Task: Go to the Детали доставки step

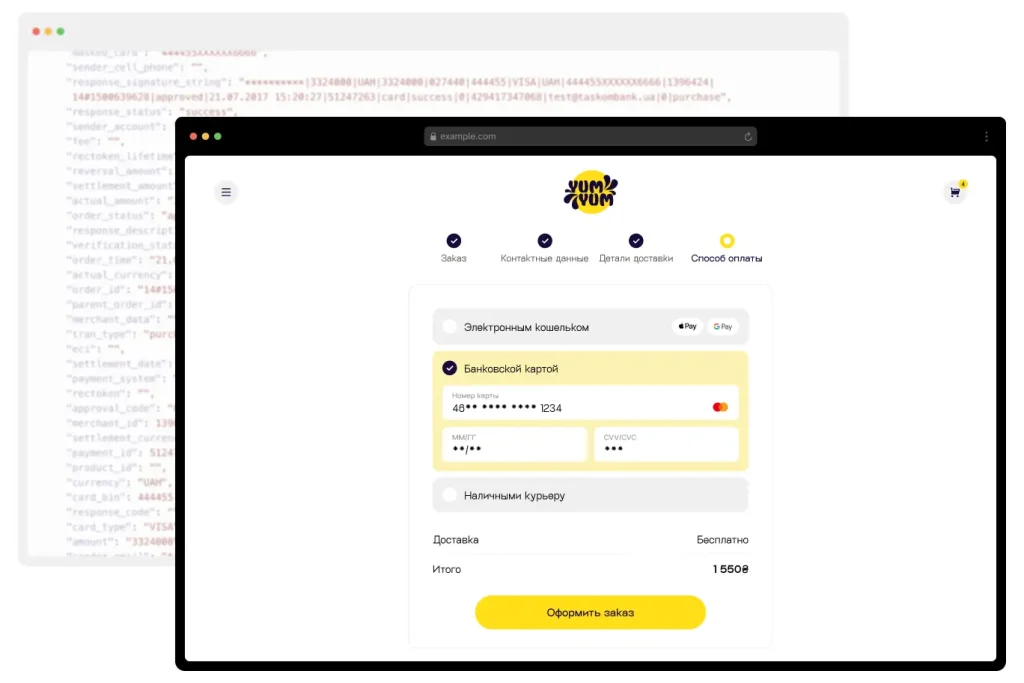Action: click(x=636, y=248)
